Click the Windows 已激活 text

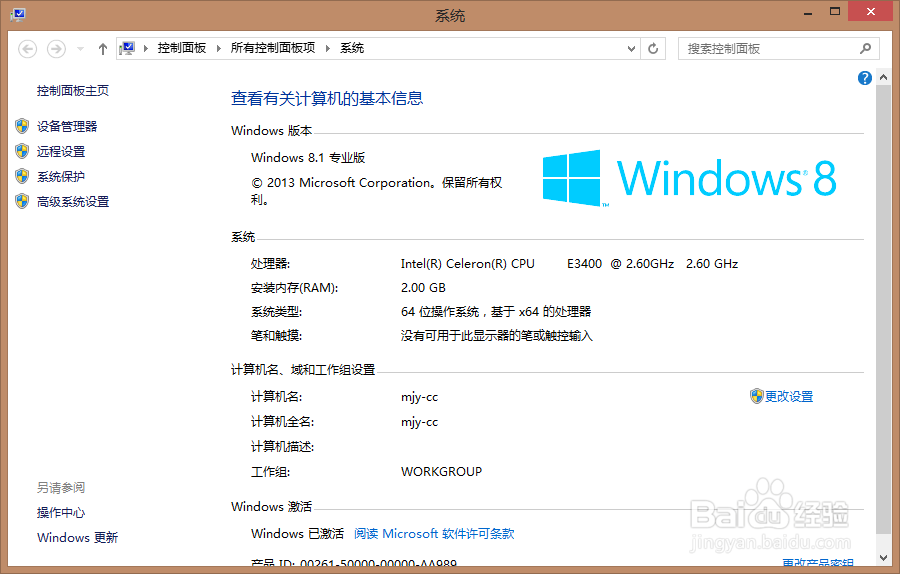tap(297, 534)
